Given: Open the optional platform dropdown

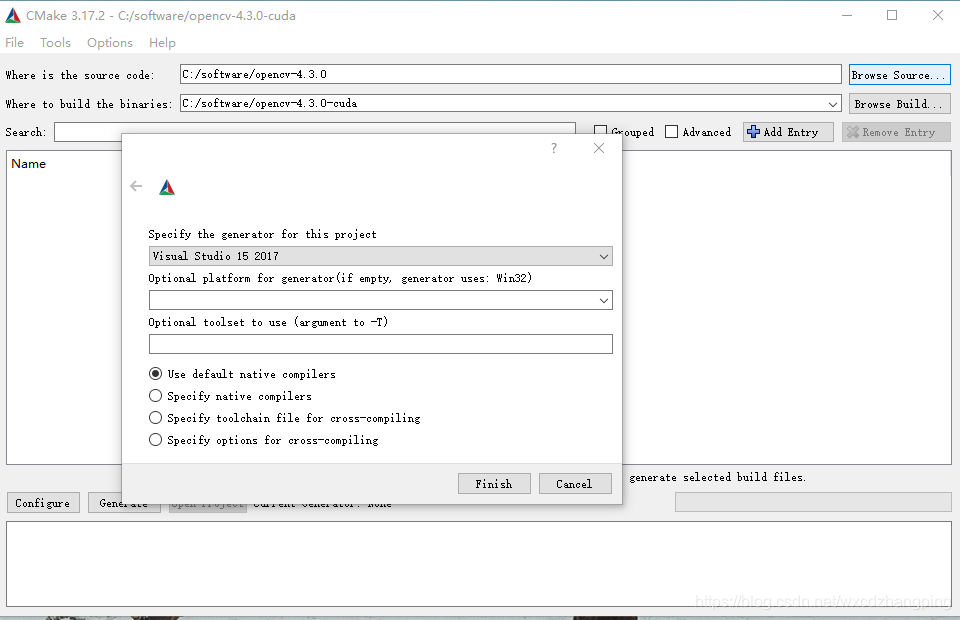Looking at the screenshot, I should (x=381, y=300).
